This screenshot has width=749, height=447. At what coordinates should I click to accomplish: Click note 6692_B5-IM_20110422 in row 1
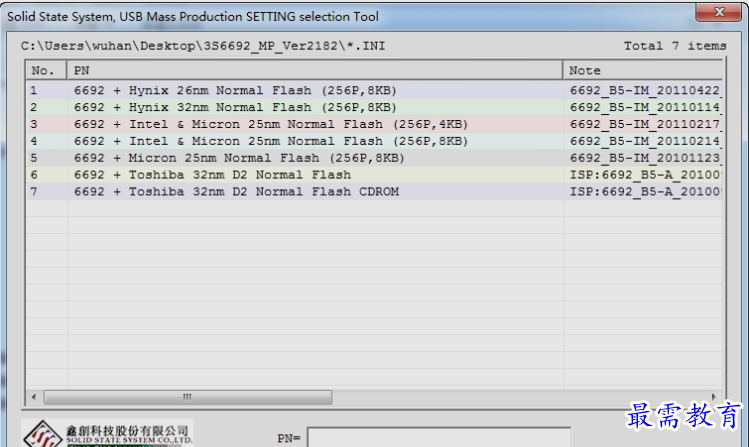click(x=645, y=90)
